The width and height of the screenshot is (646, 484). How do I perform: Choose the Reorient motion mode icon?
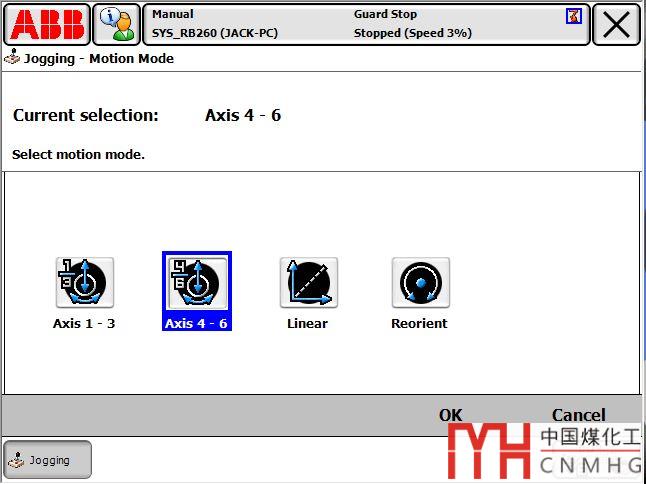[421, 283]
